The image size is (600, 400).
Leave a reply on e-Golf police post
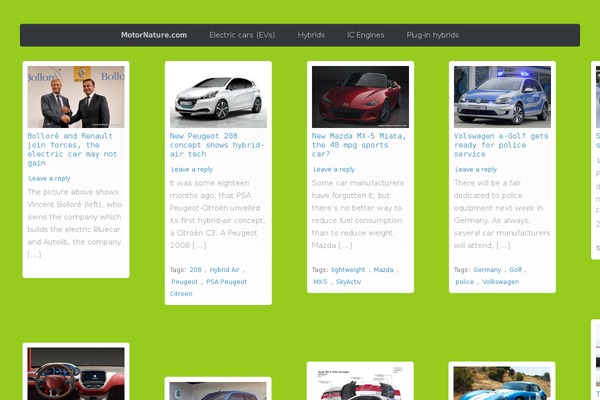point(476,169)
